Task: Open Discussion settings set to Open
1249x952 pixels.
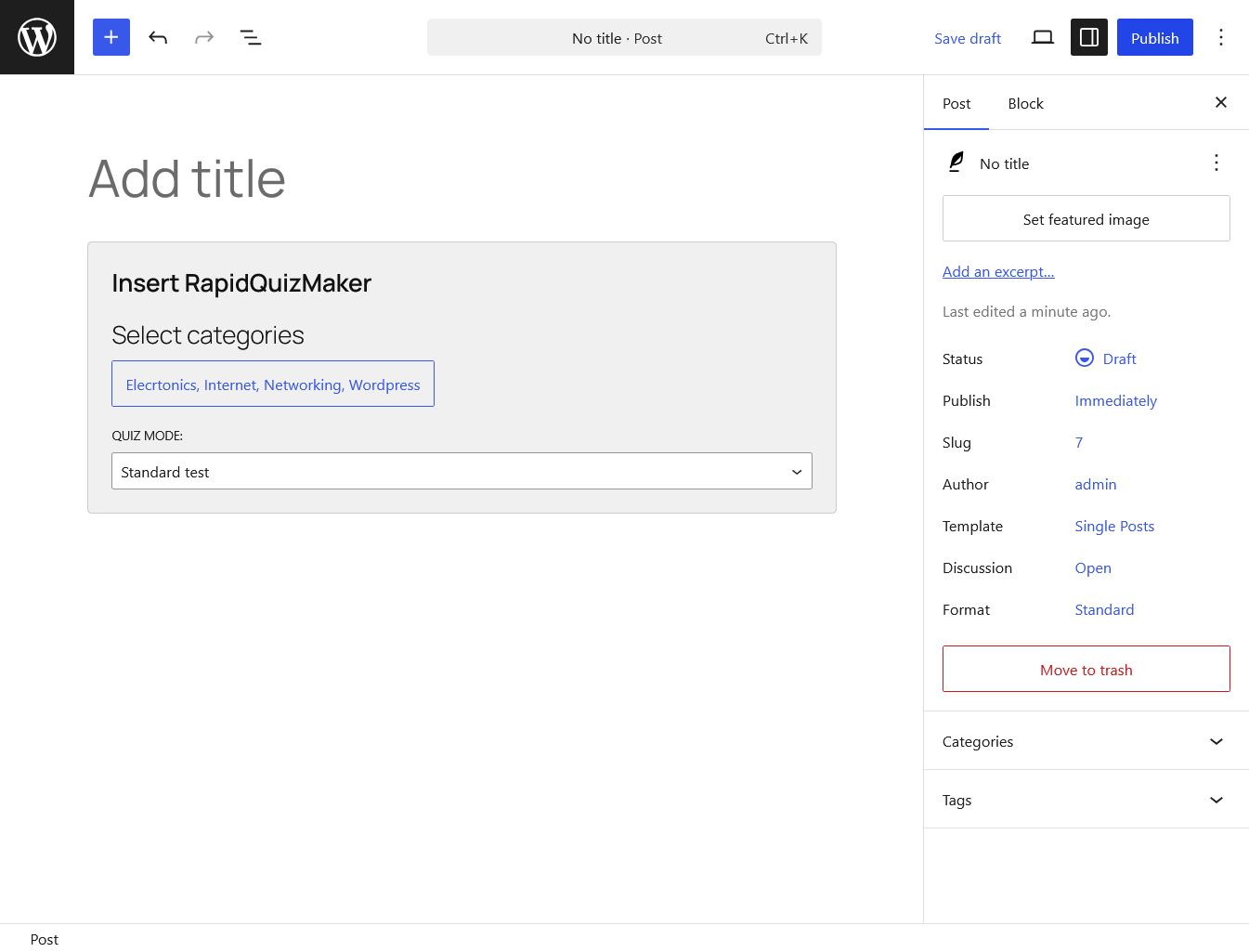Action: pyautogui.click(x=1093, y=567)
